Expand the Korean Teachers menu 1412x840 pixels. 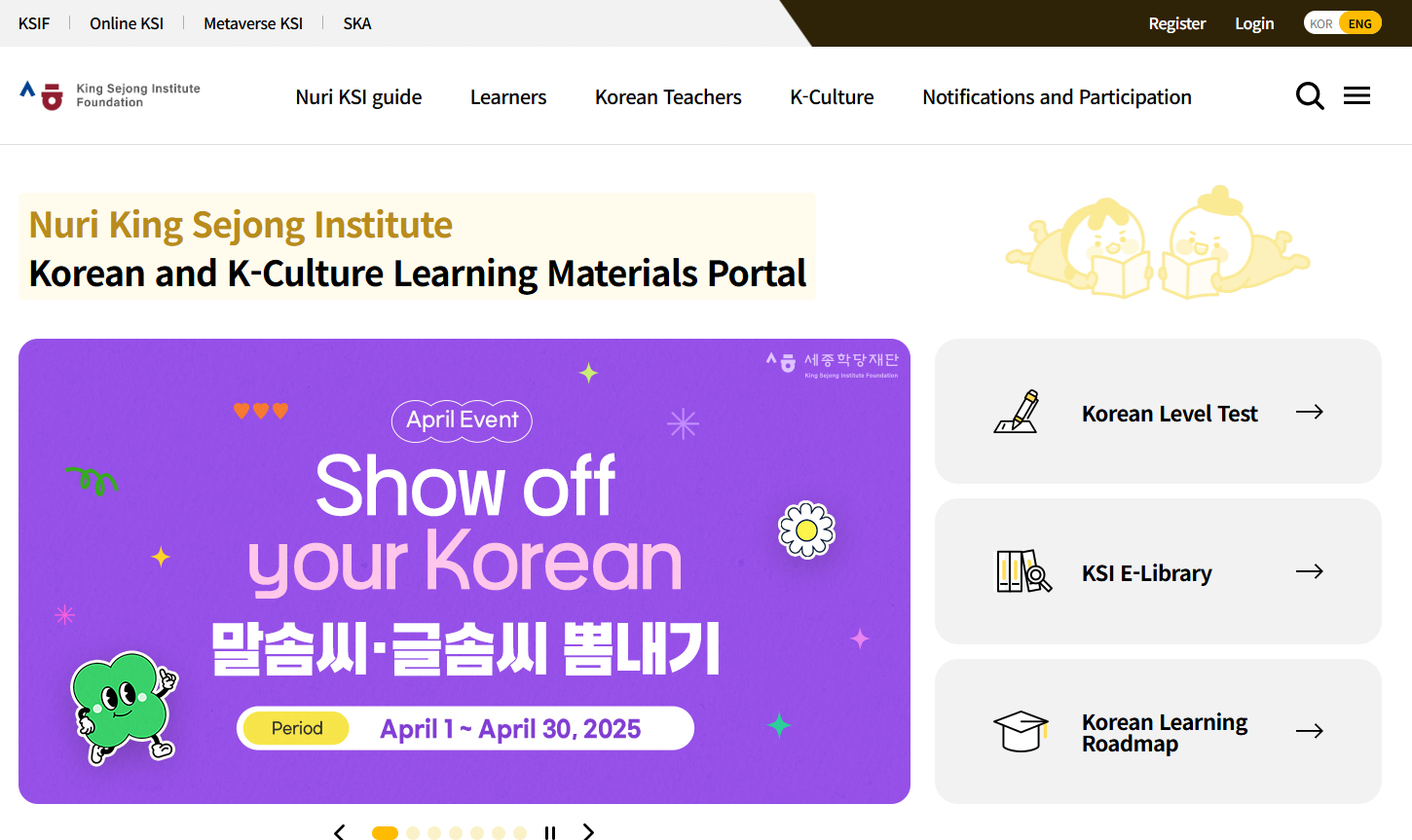point(668,97)
